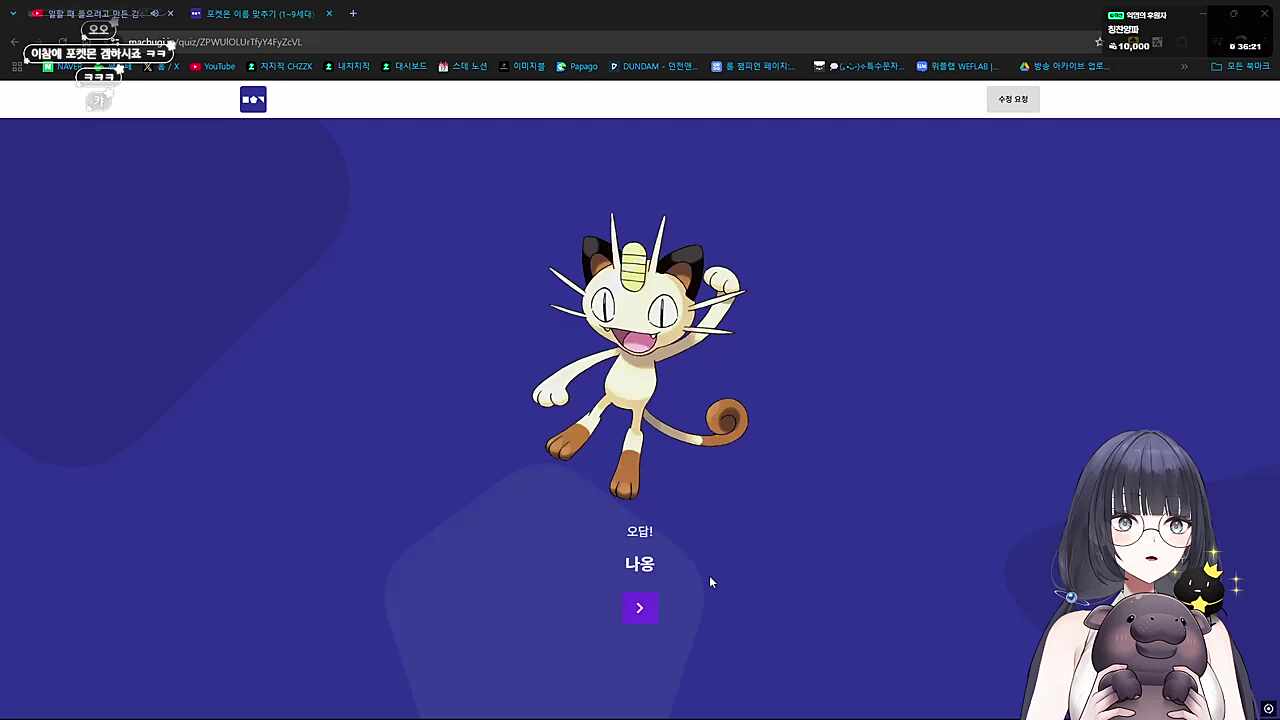
Task: Open the 특수문자 bookmark
Action: pos(859,66)
